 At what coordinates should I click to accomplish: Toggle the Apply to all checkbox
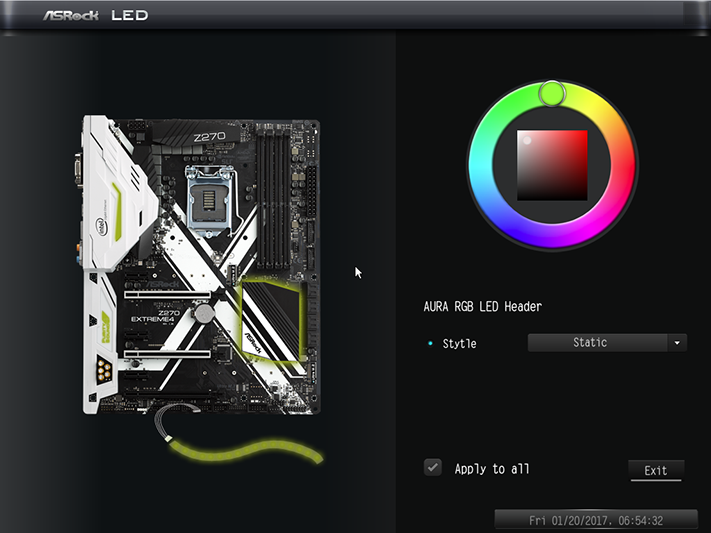(433, 467)
